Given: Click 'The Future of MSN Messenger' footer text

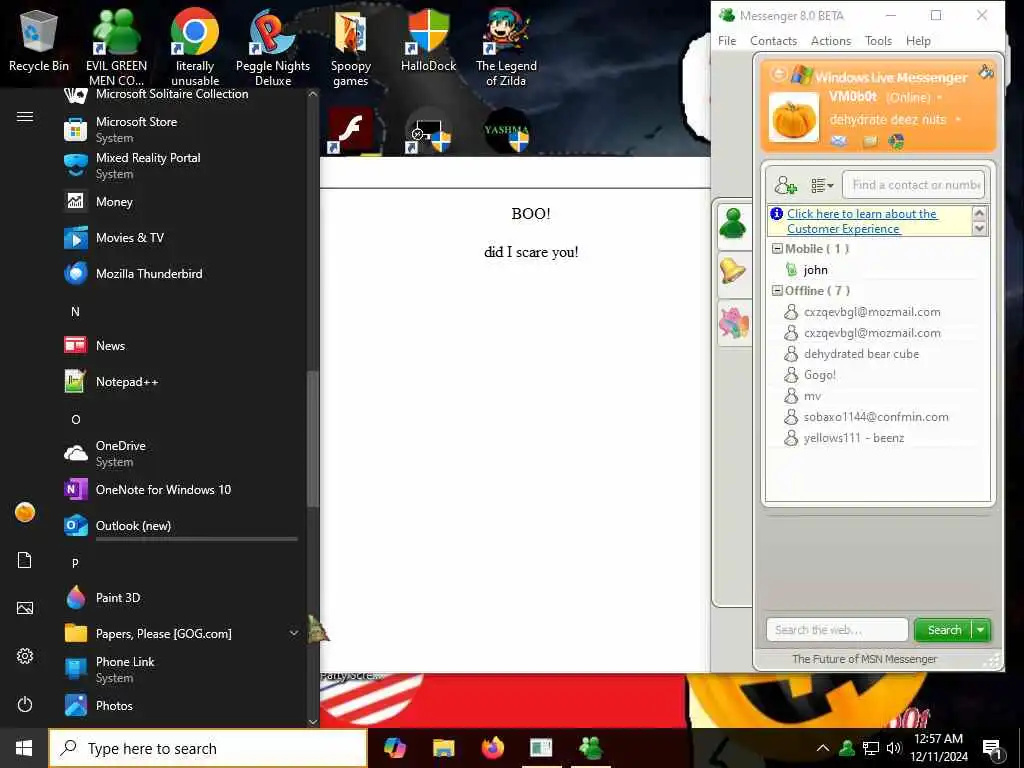Looking at the screenshot, I should point(864,659).
